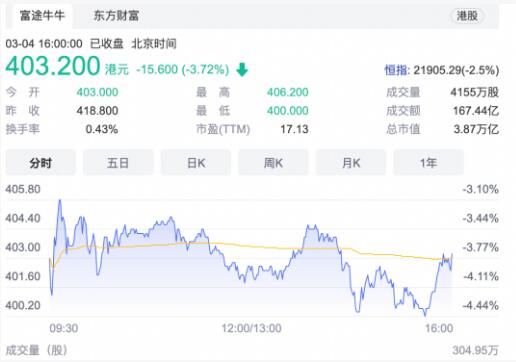This screenshot has width=516, height=362.
Task: Click the 成交量 value 4155万股
Action: [474, 92]
